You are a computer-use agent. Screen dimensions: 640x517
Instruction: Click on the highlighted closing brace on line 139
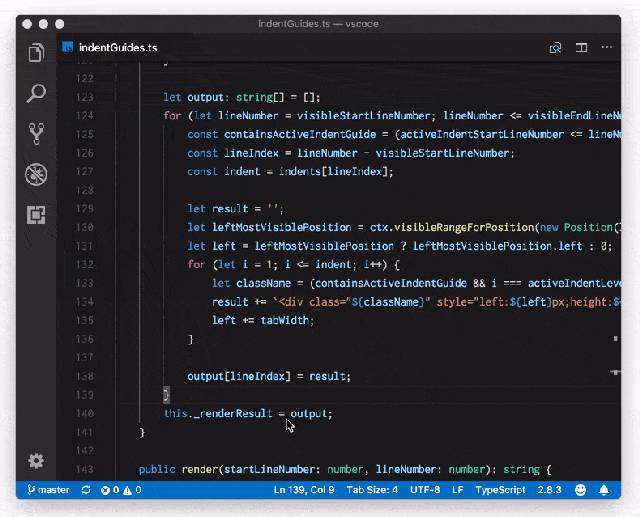point(166,395)
